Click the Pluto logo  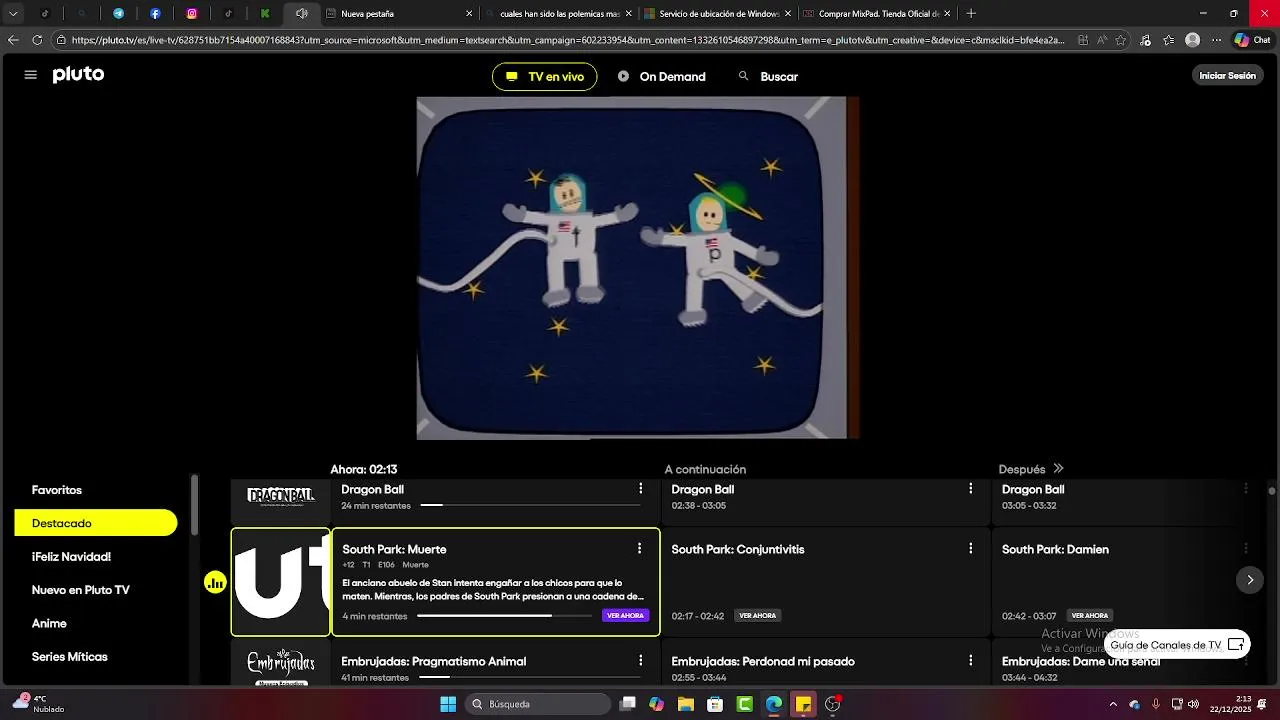[78, 75]
